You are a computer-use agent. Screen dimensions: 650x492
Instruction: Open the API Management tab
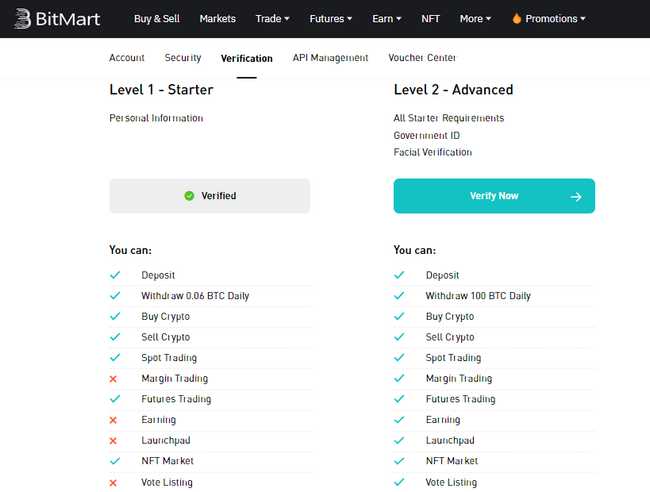coord(330,58)
